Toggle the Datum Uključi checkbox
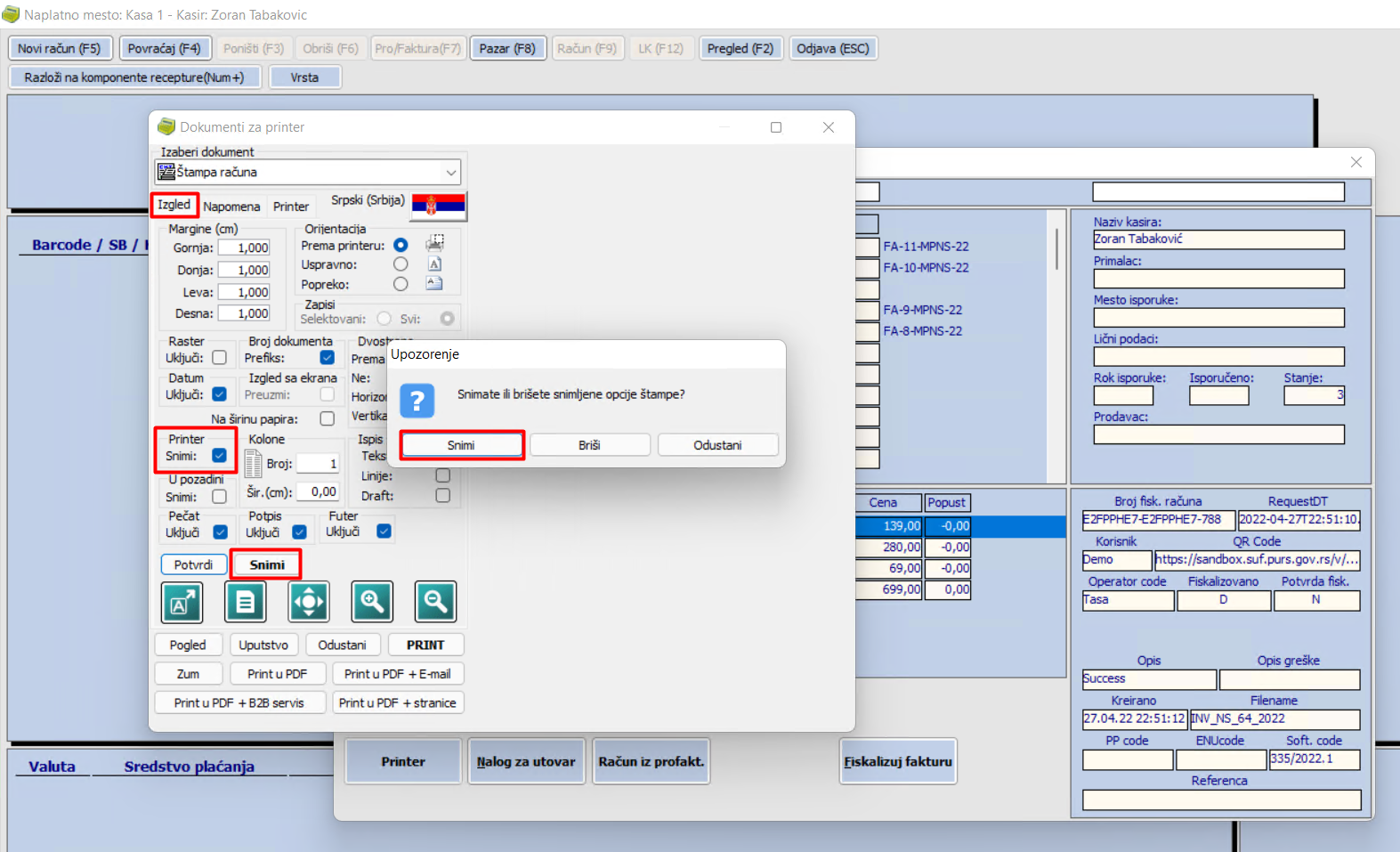The width and height of the screenshot is (1400, 852). tap(220, 394)
